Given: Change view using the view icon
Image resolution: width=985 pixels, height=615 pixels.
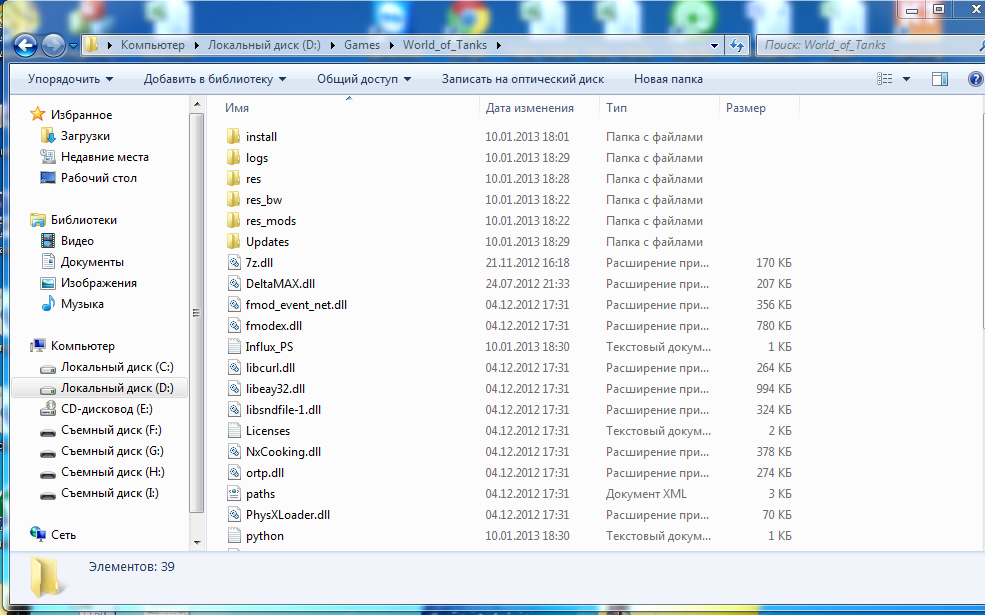Looking at the screenshot, I should click(884, 79).
